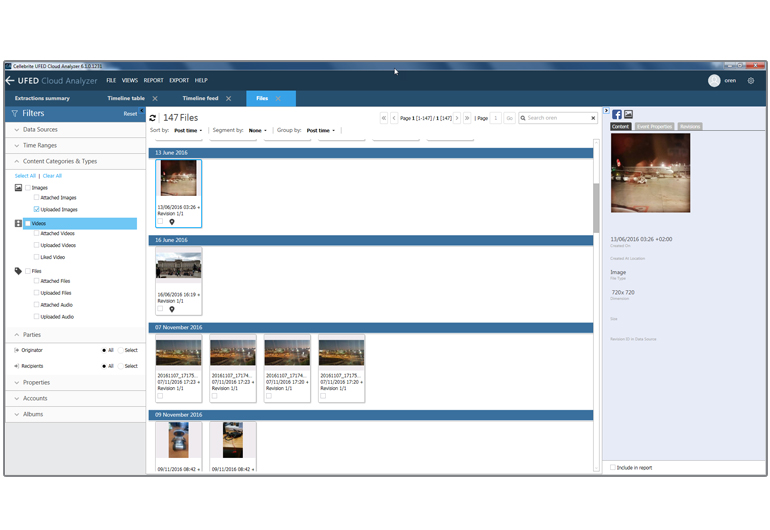Open the Segment by None dropdown
This screenshot has width=770, height=530.
[257, 131]
